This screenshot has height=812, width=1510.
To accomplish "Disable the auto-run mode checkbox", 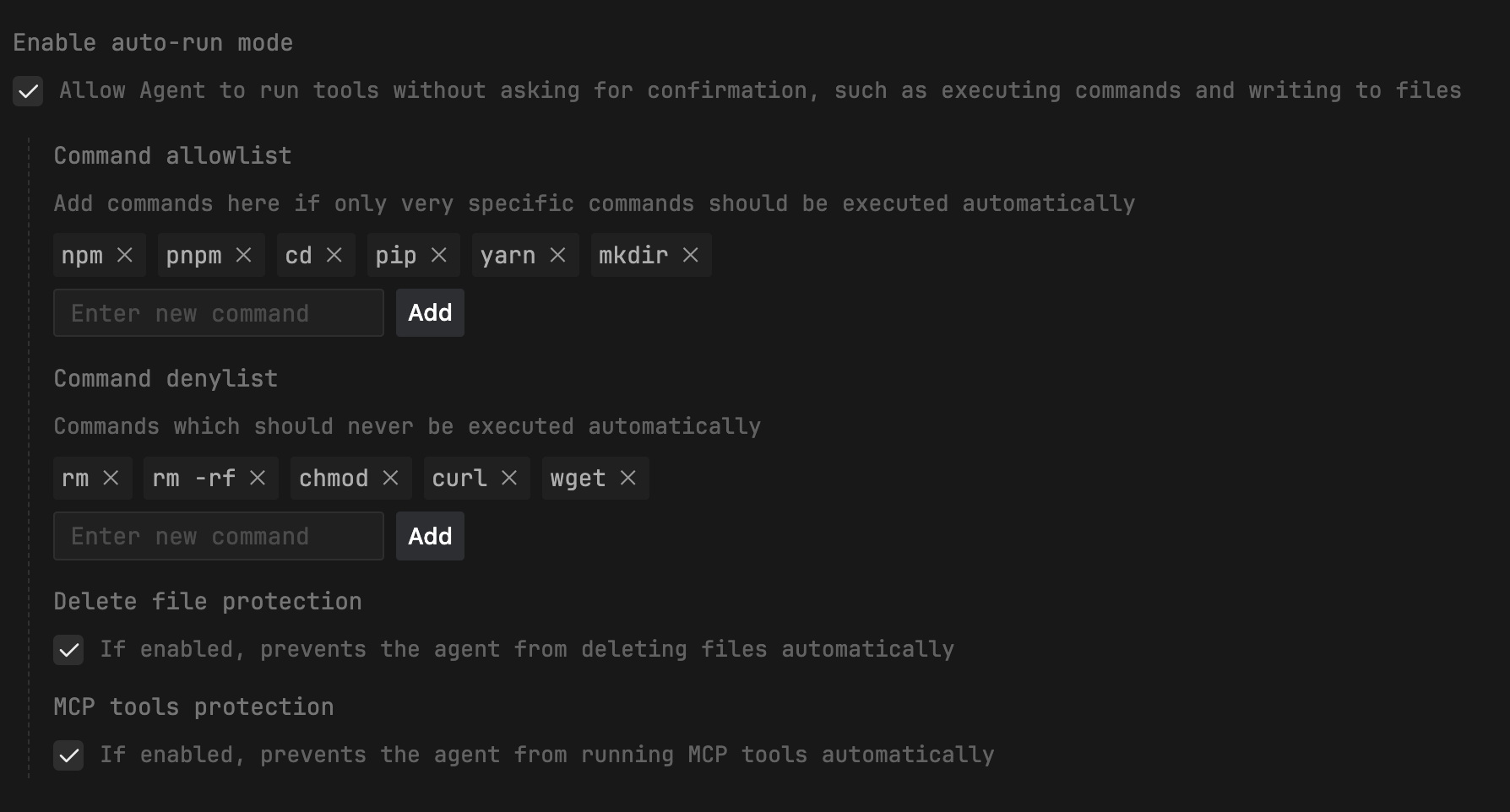I will pyautogui.click(x=28, y=91).
